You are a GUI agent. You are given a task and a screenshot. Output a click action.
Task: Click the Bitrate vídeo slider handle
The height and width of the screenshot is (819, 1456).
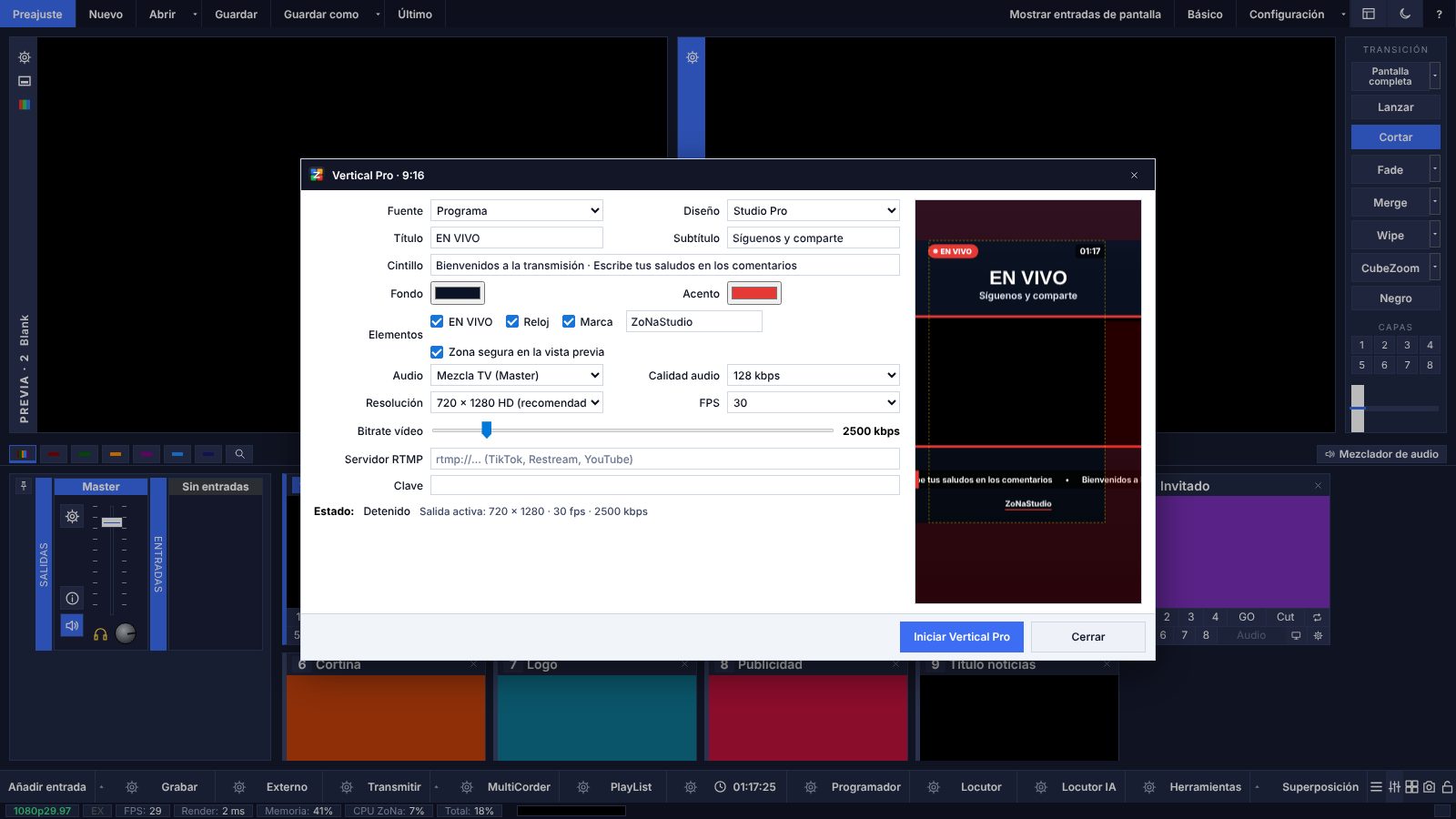487,430
